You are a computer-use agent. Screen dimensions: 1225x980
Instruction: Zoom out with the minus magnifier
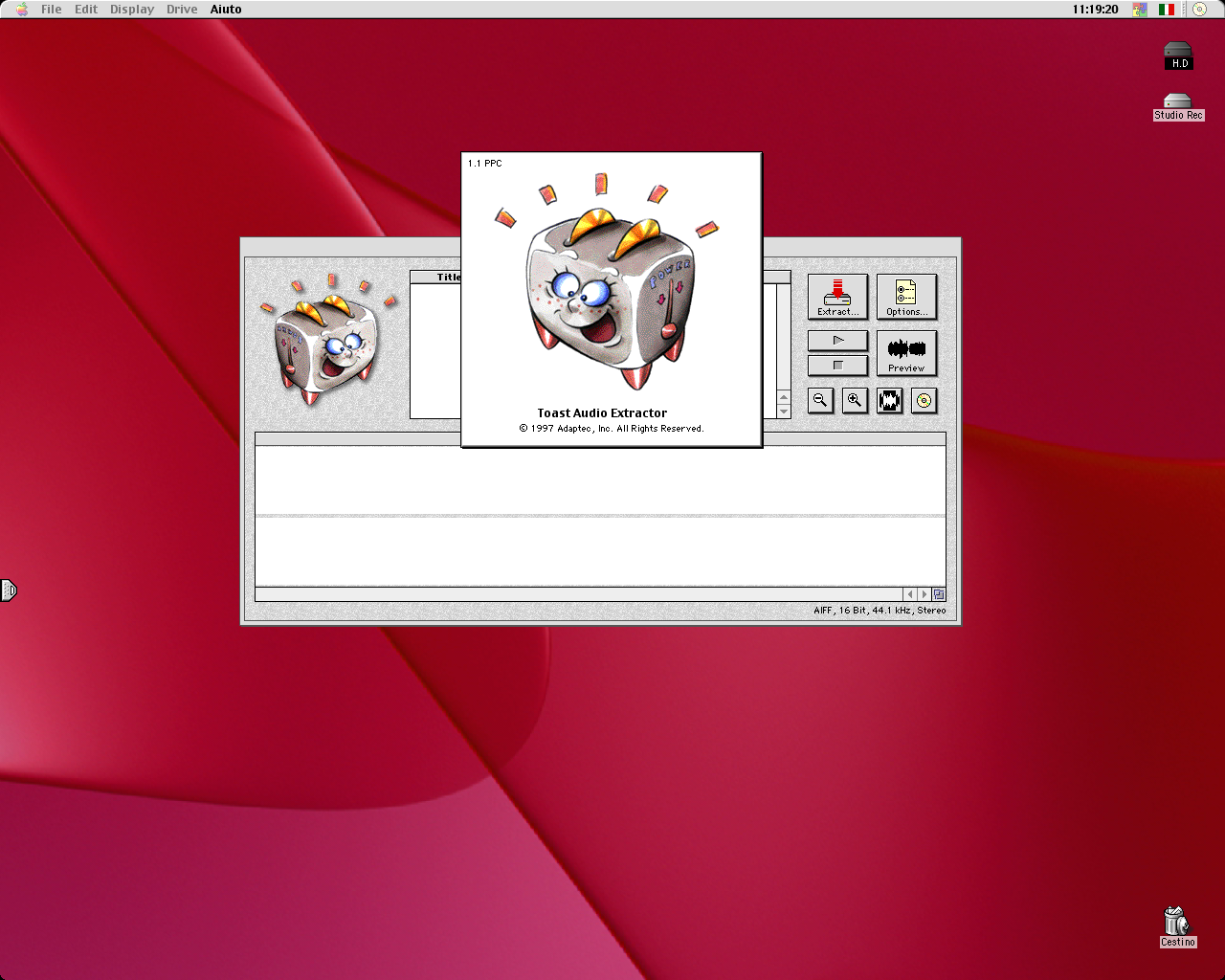820,401
